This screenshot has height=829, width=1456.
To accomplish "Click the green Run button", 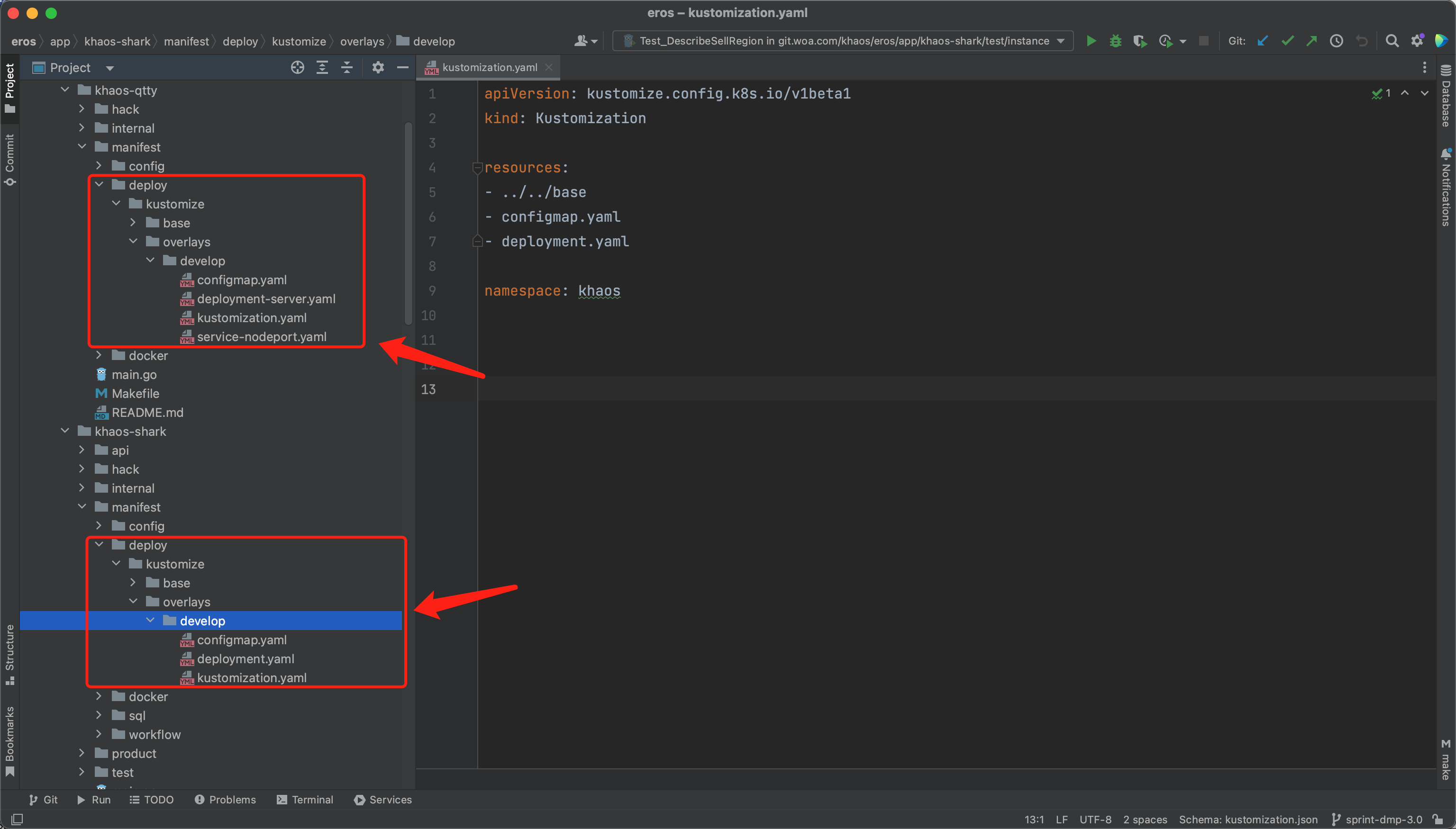I will (1091, 41).
